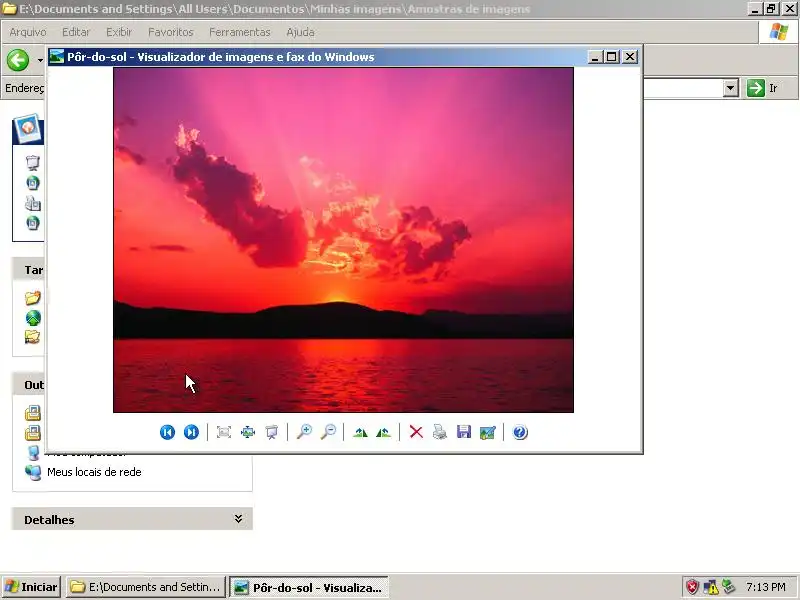Open the Ferramentas menu
This screenshot has height=600, width=800.
[240, 32]
